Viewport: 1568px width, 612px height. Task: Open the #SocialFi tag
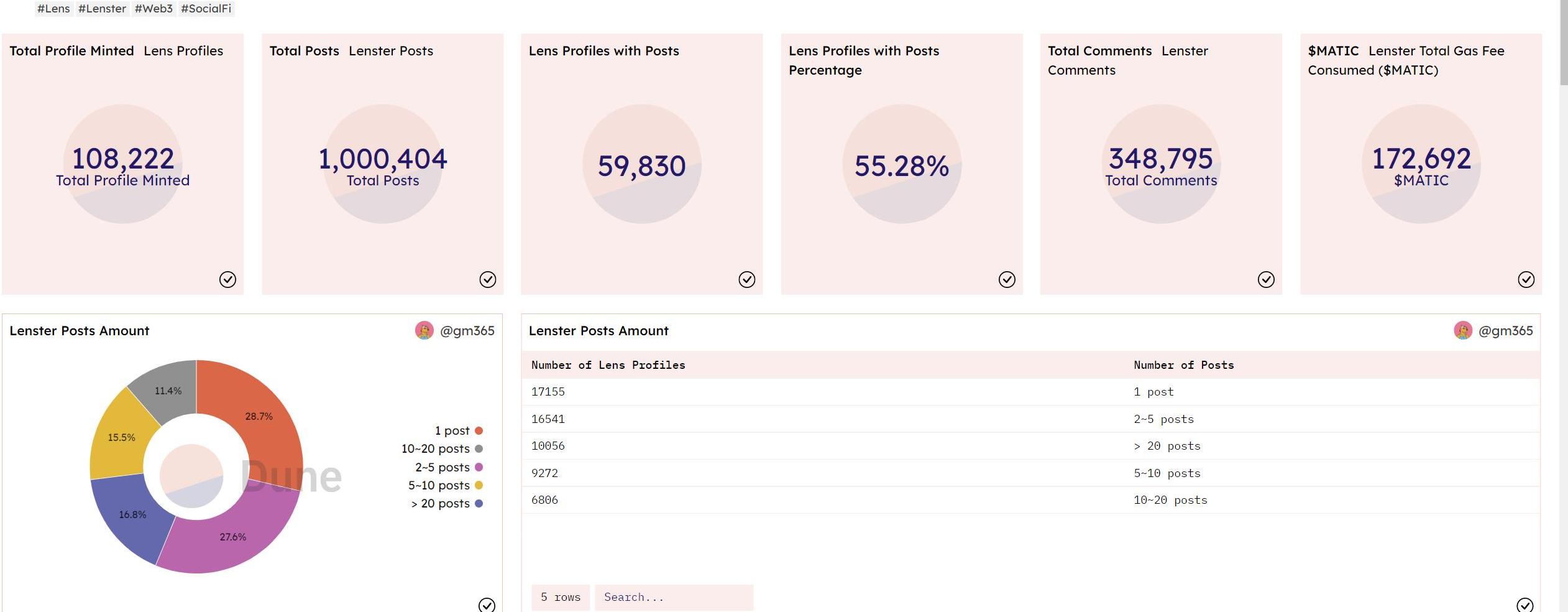(x=206, y=9)
